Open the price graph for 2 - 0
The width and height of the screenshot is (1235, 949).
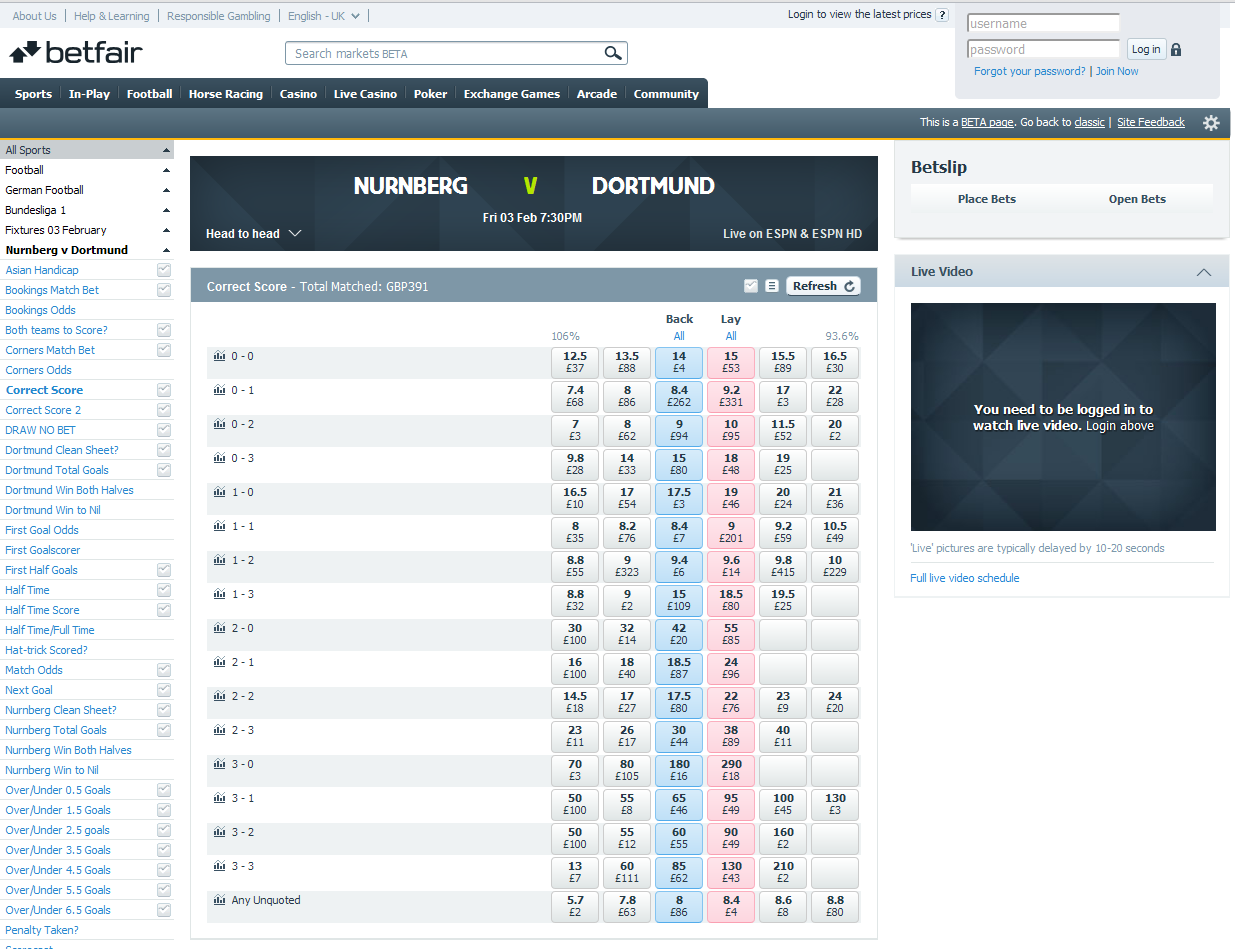pyautogui.click(x=219, y=628)
